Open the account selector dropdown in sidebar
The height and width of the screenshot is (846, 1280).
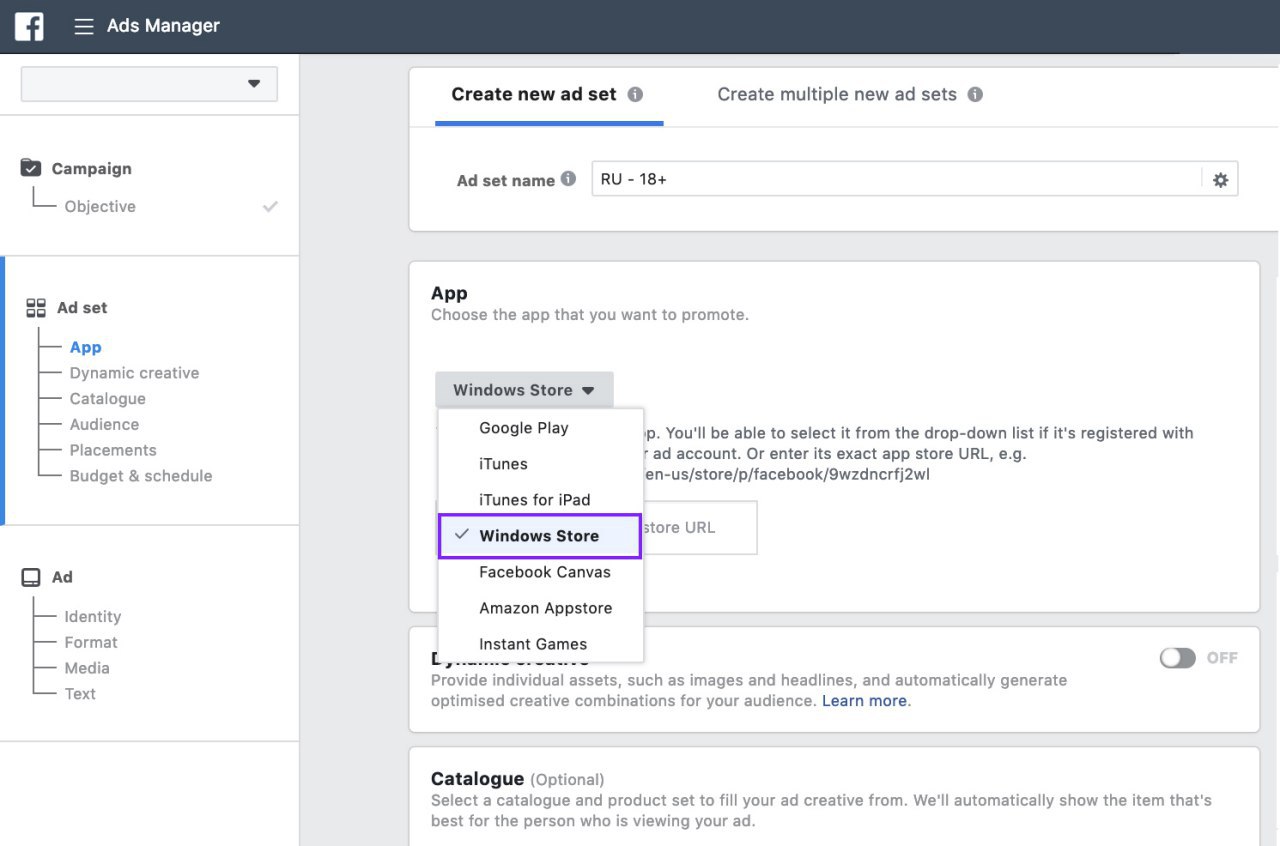coord(149,84)
